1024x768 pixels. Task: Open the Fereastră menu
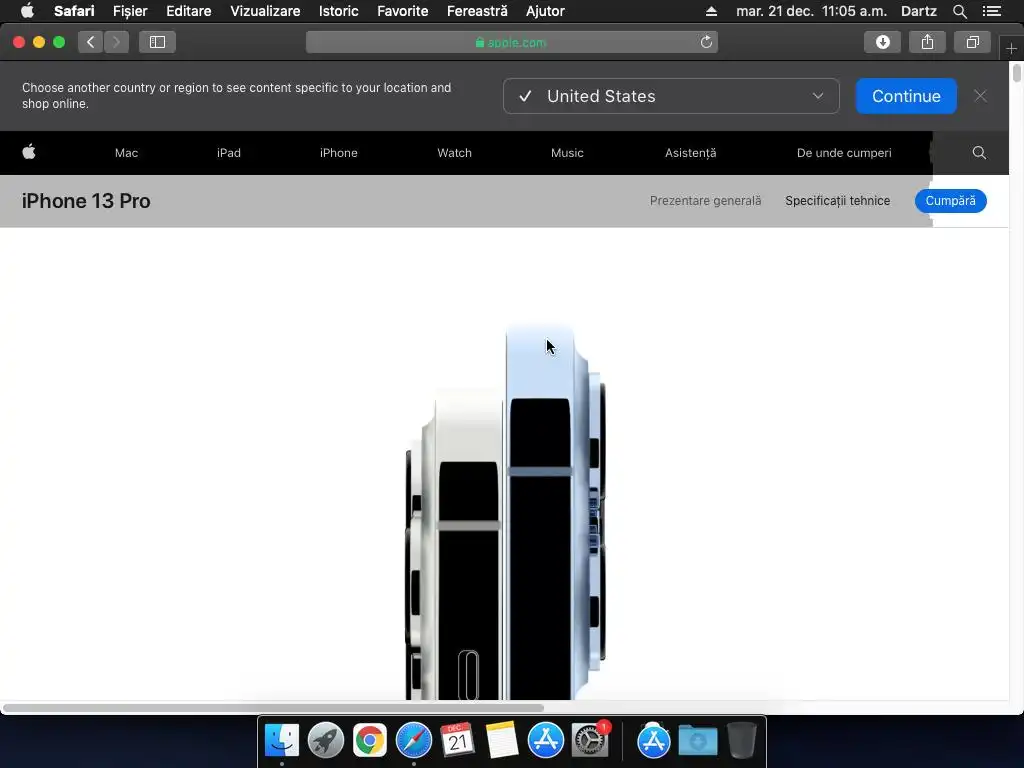(x=477, y=11)
